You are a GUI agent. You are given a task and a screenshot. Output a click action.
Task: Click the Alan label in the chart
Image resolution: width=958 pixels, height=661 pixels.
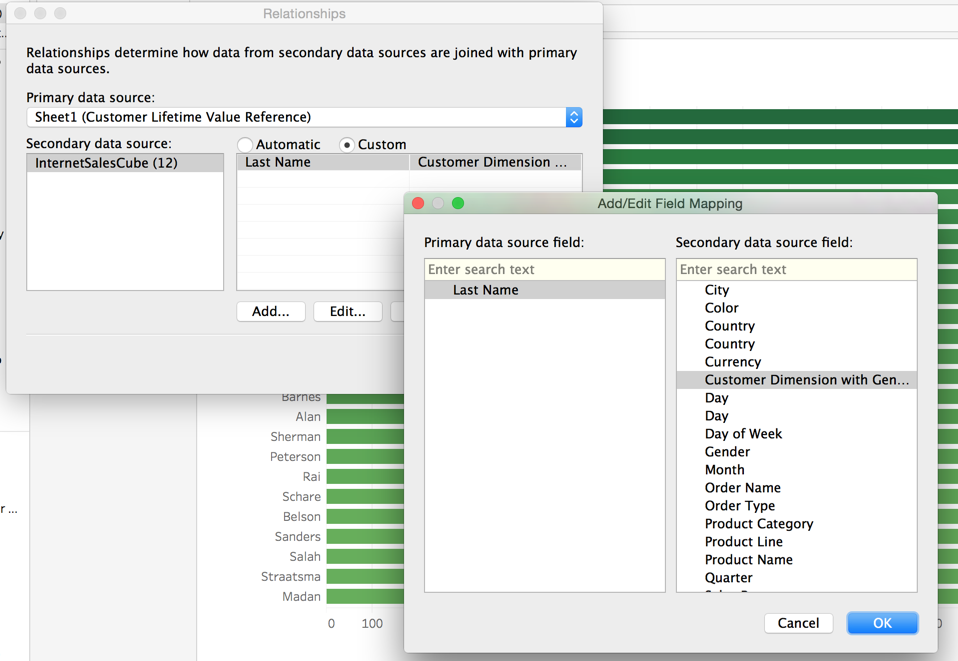pos(308,417)
